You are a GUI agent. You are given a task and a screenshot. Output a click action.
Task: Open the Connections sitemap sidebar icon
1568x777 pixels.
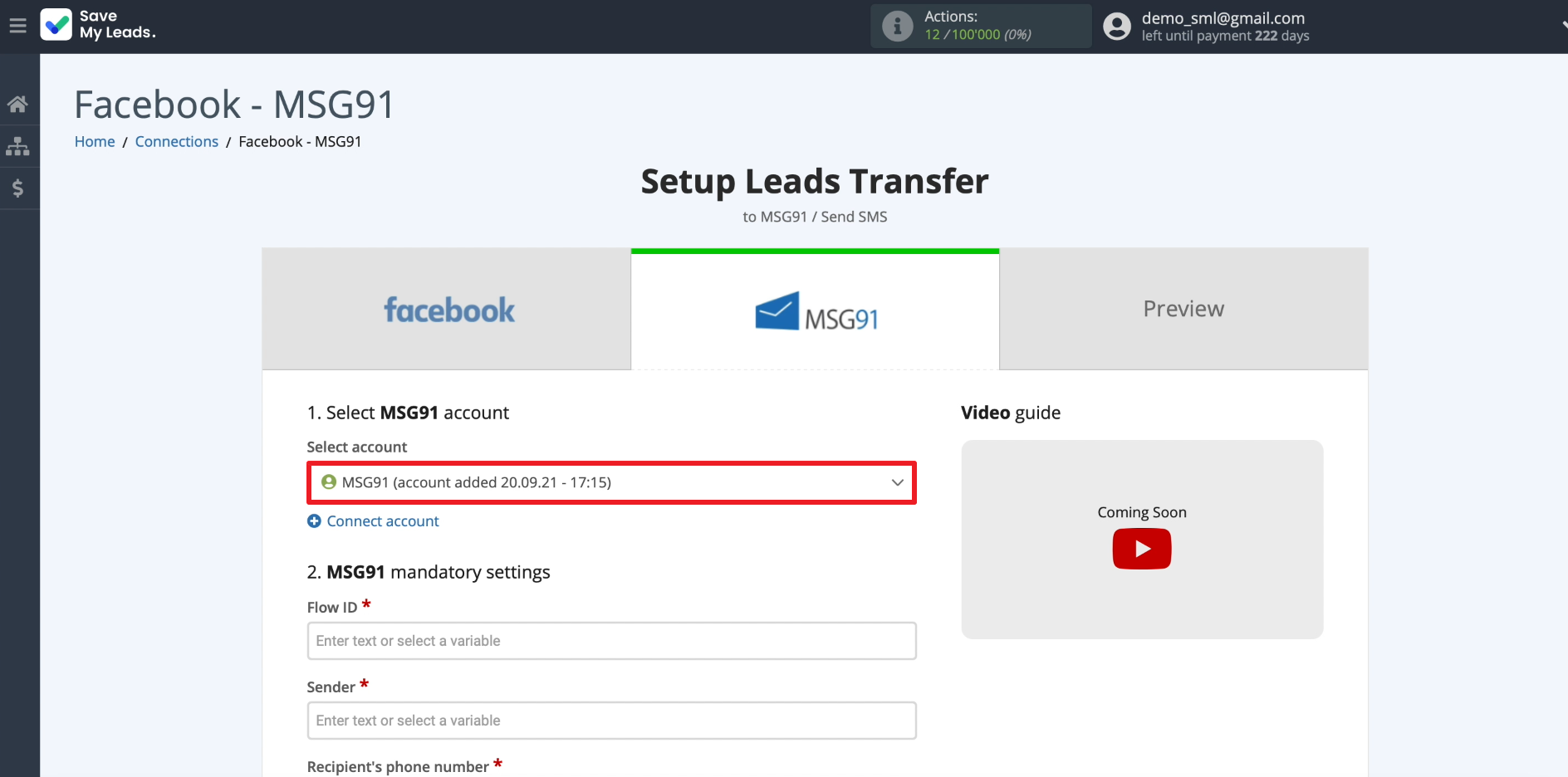[x=17, y=146]
